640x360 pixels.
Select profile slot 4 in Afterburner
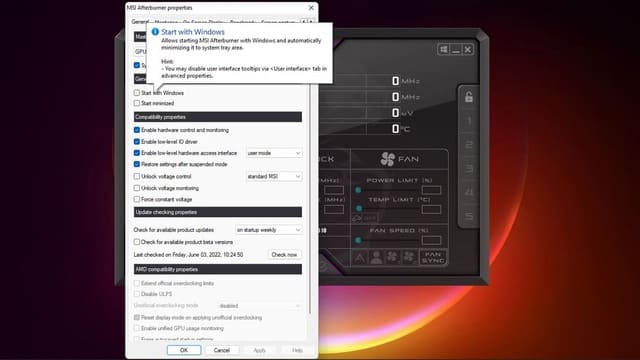(x=469, y=192)
